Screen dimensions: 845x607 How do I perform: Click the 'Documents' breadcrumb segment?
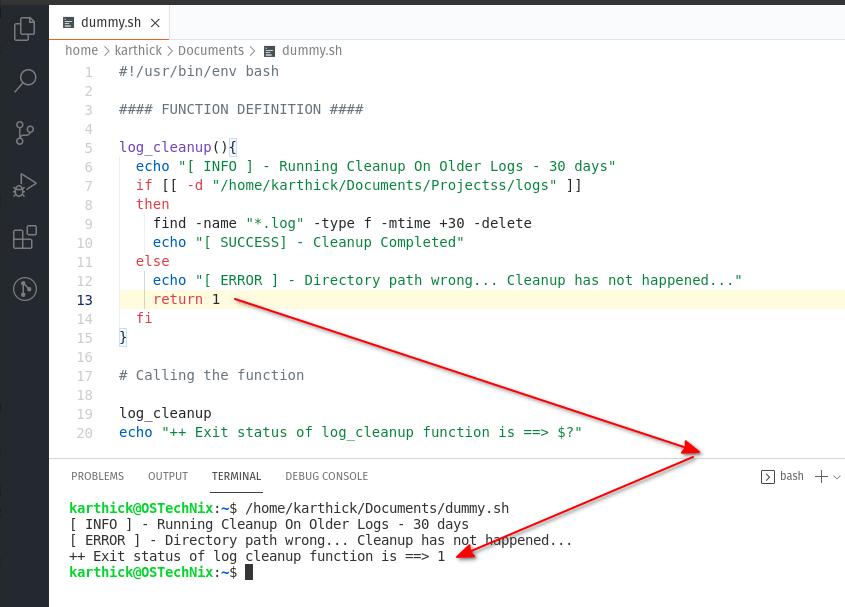pyautogui.click(x=211, y=50)
